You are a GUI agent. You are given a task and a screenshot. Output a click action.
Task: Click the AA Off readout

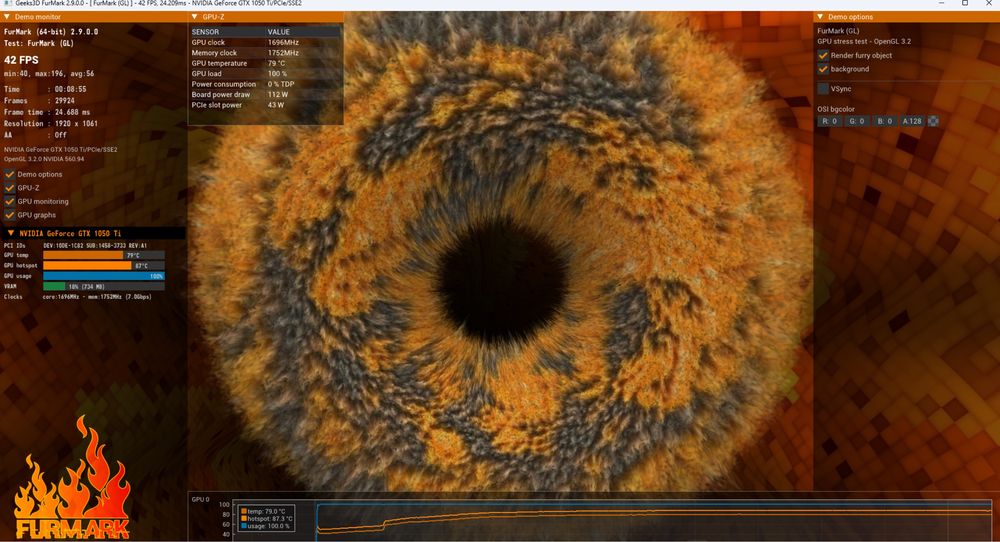click(35, 135)
